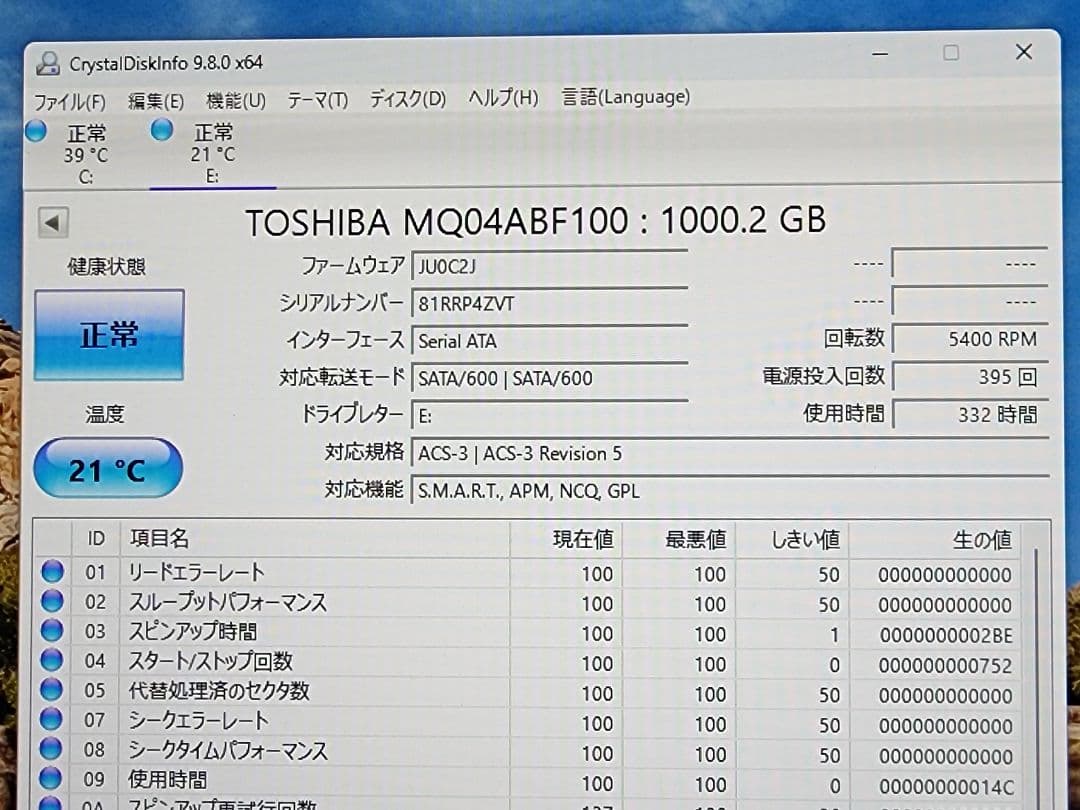Click features field S.M.A.R.T., APM, NCQ, GPL
This screenshot has height=810, width=1080.
click(x=729, y=490)
